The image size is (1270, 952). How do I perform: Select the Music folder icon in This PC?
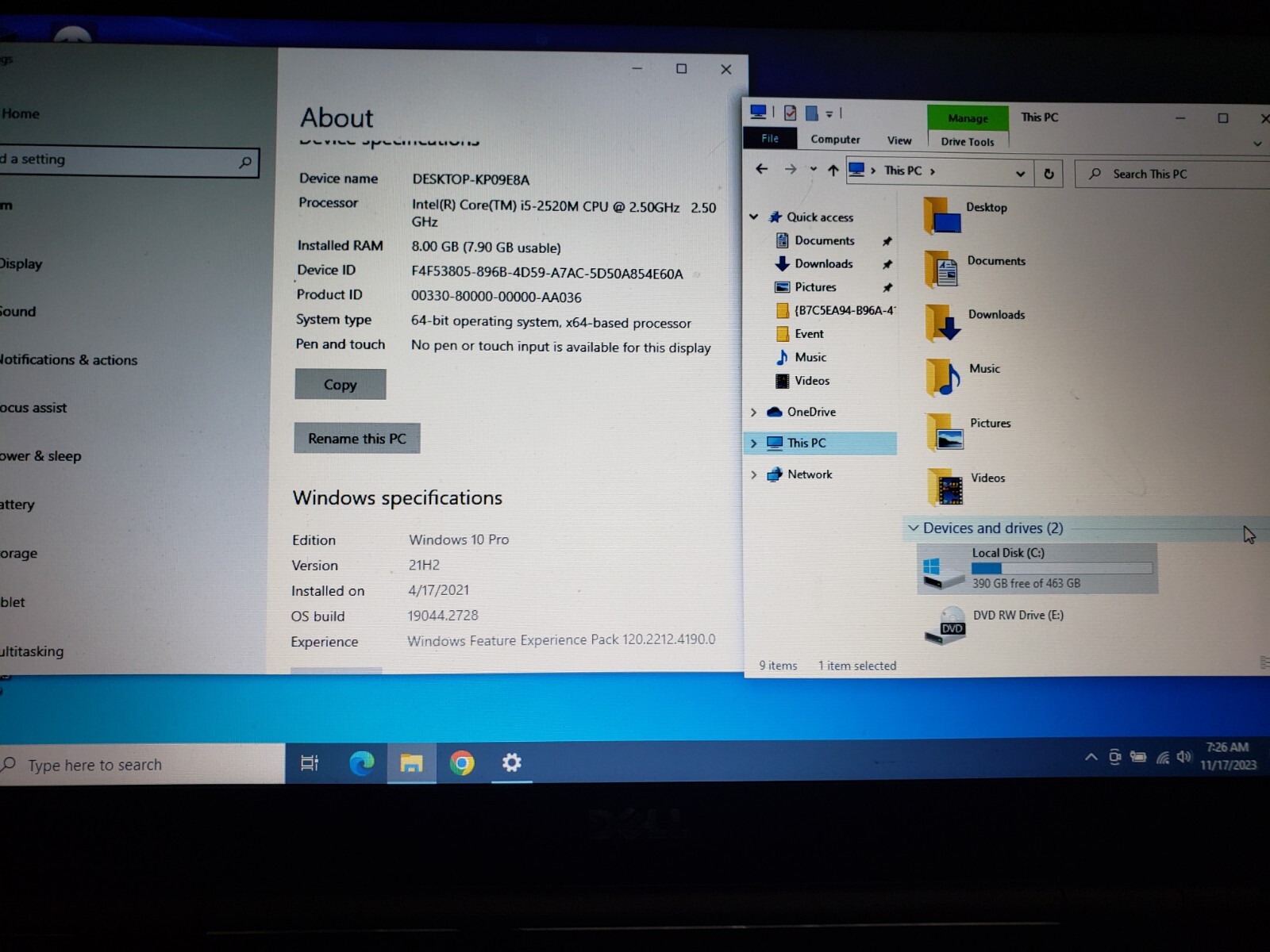[944, 376]
